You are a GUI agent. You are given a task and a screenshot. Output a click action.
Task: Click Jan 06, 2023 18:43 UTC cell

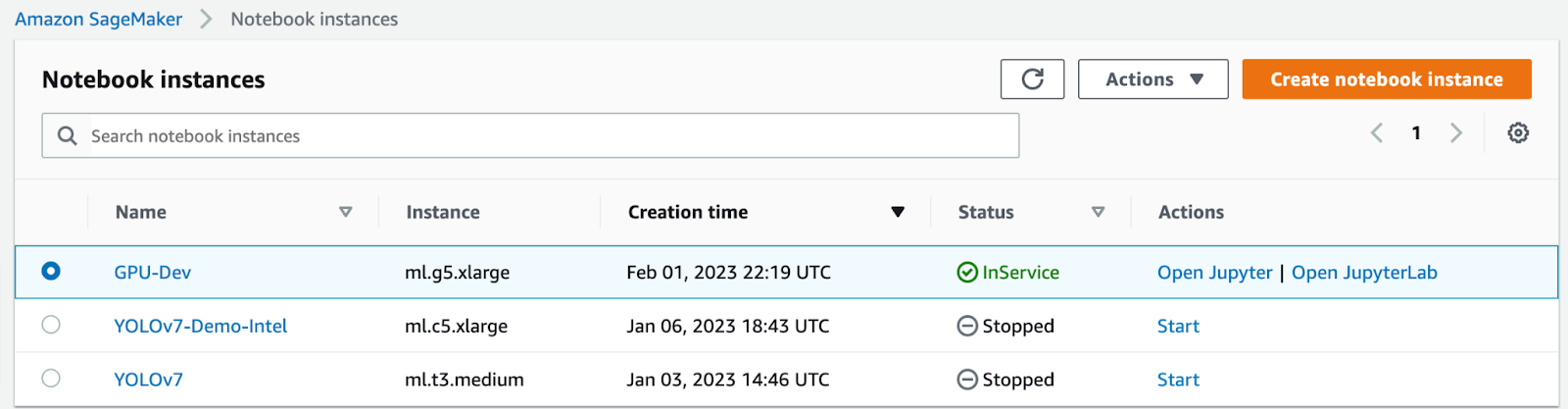pos(727,326)
